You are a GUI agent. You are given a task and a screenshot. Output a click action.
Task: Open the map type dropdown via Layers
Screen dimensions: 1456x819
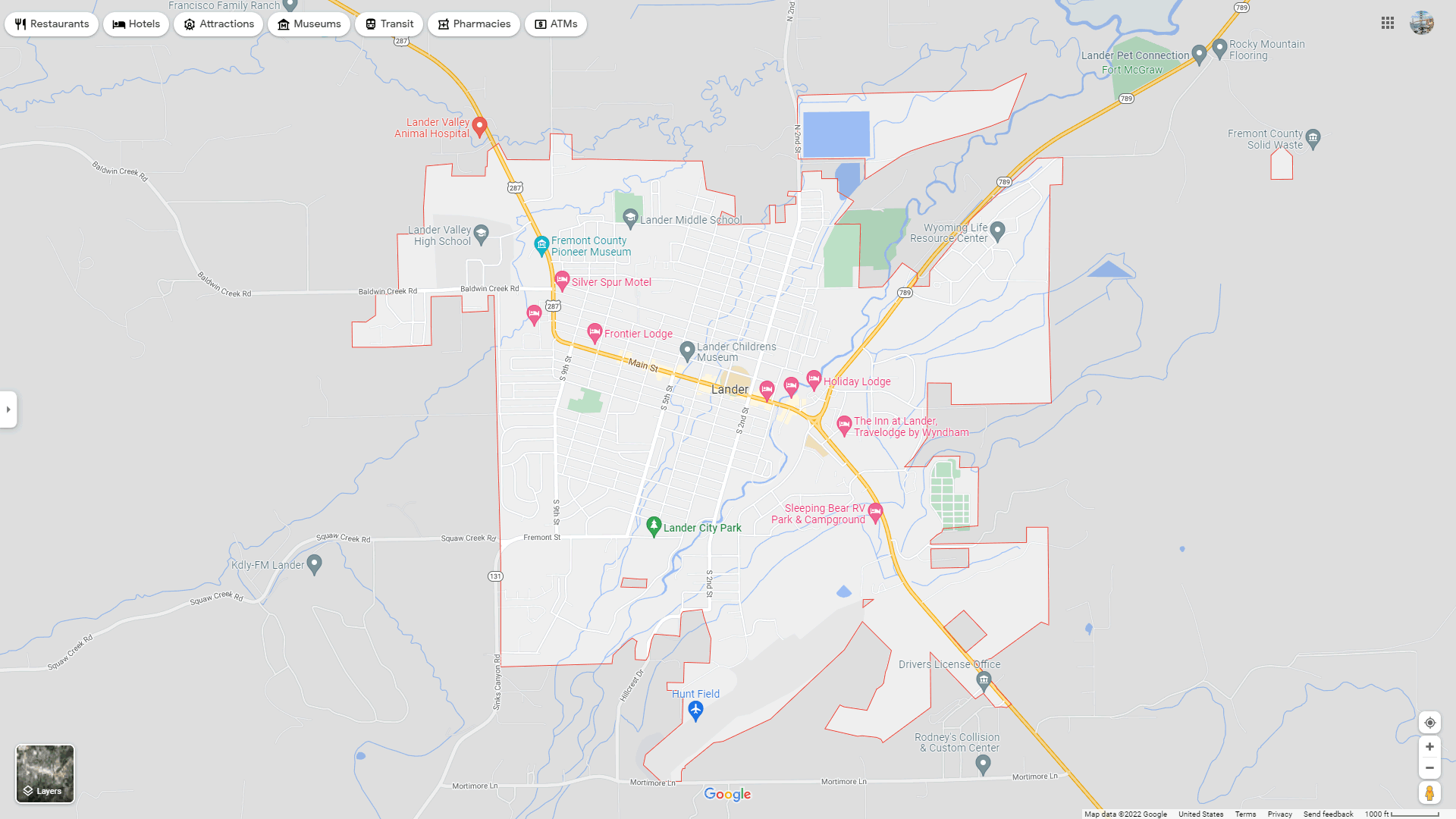44,773
